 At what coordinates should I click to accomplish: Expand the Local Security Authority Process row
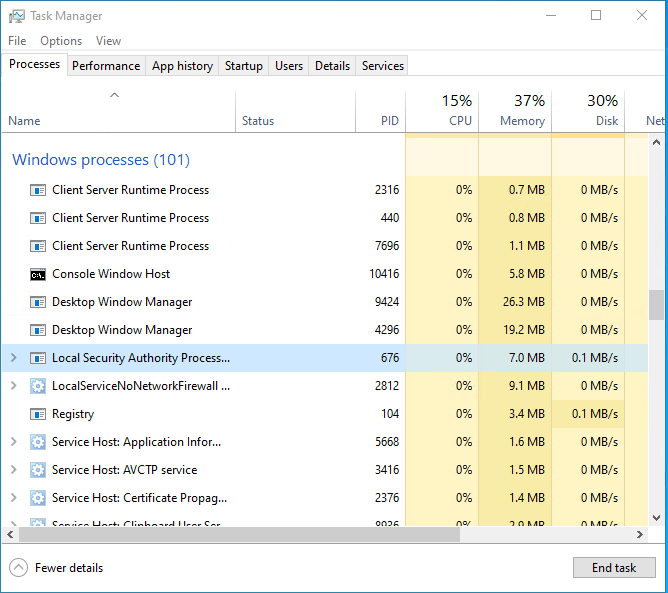tap(13, 358)
